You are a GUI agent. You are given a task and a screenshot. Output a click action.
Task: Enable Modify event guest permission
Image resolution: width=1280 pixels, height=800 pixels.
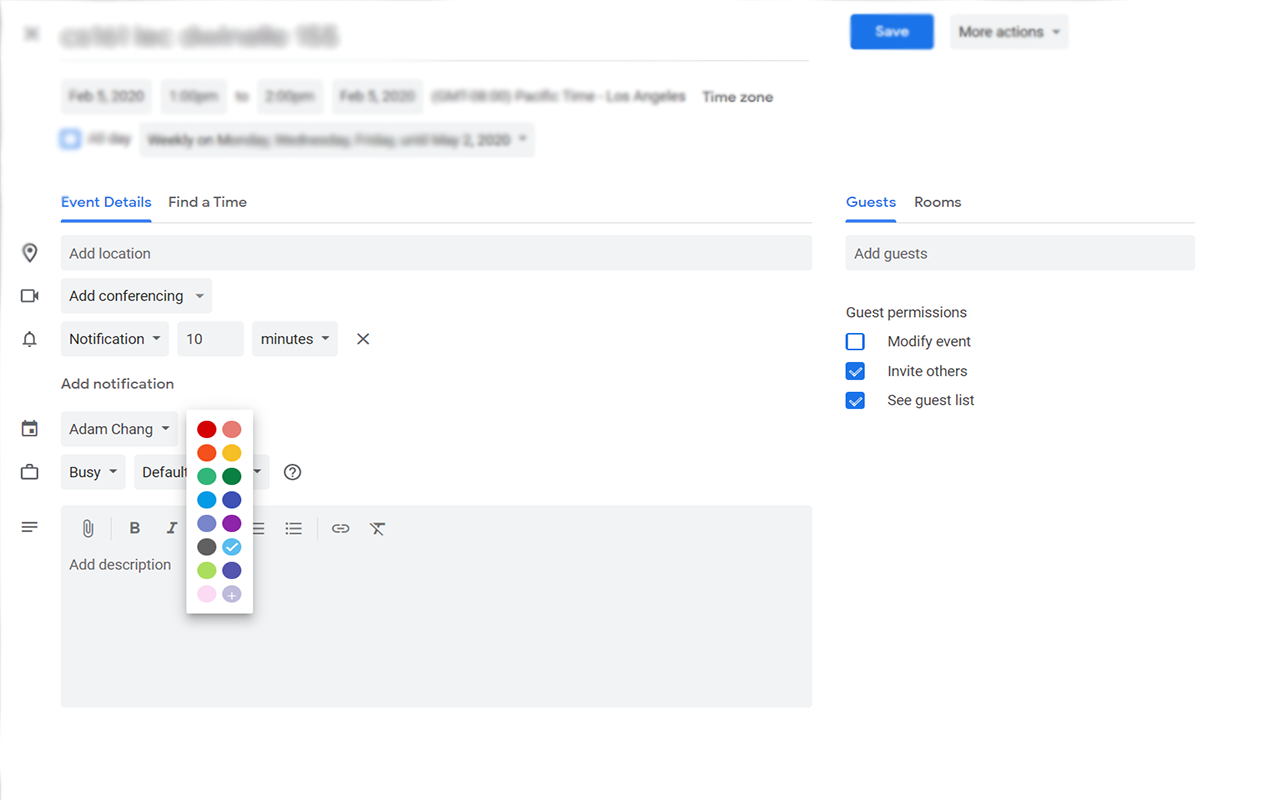(855, 342)
